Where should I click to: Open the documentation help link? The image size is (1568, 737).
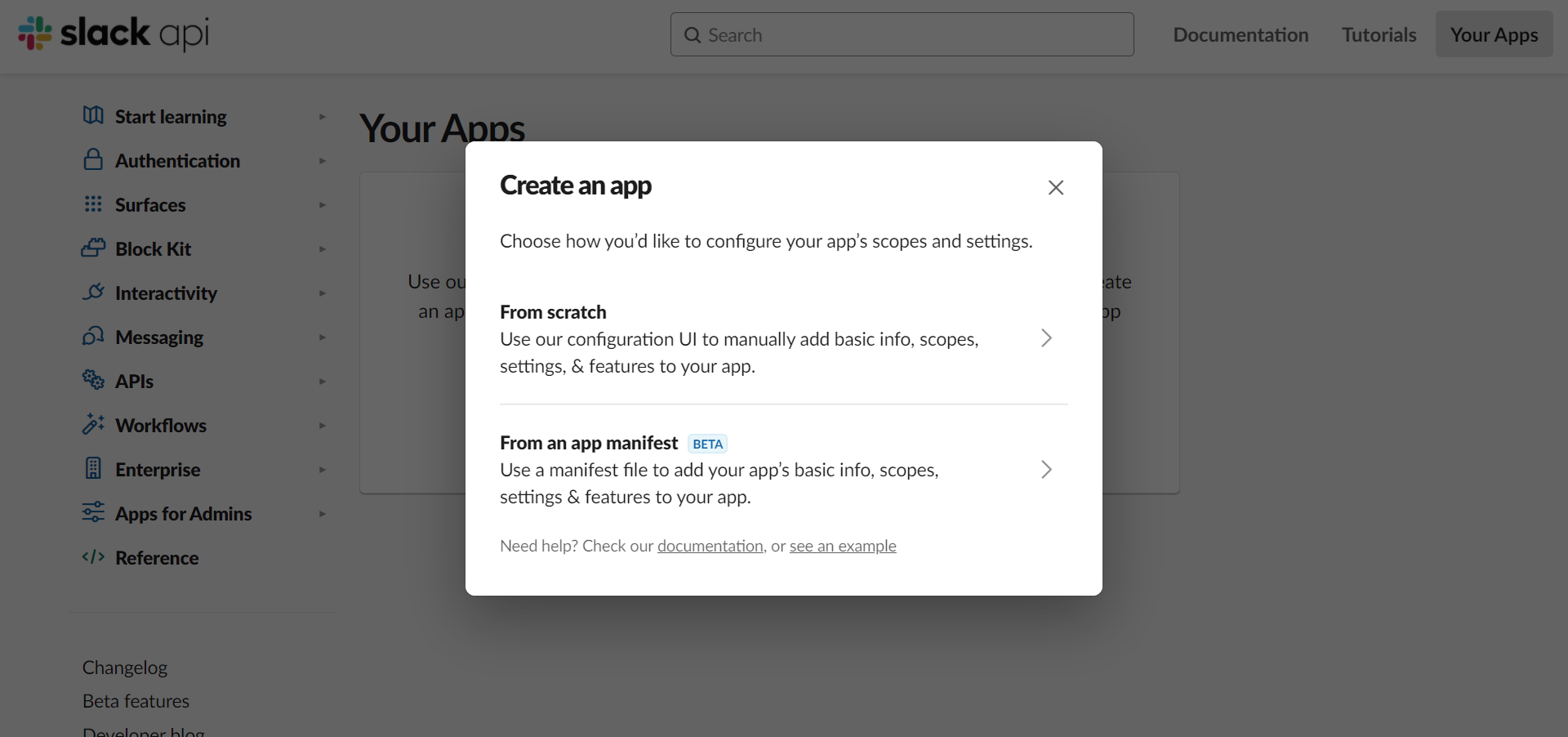(x=710, y=546)
